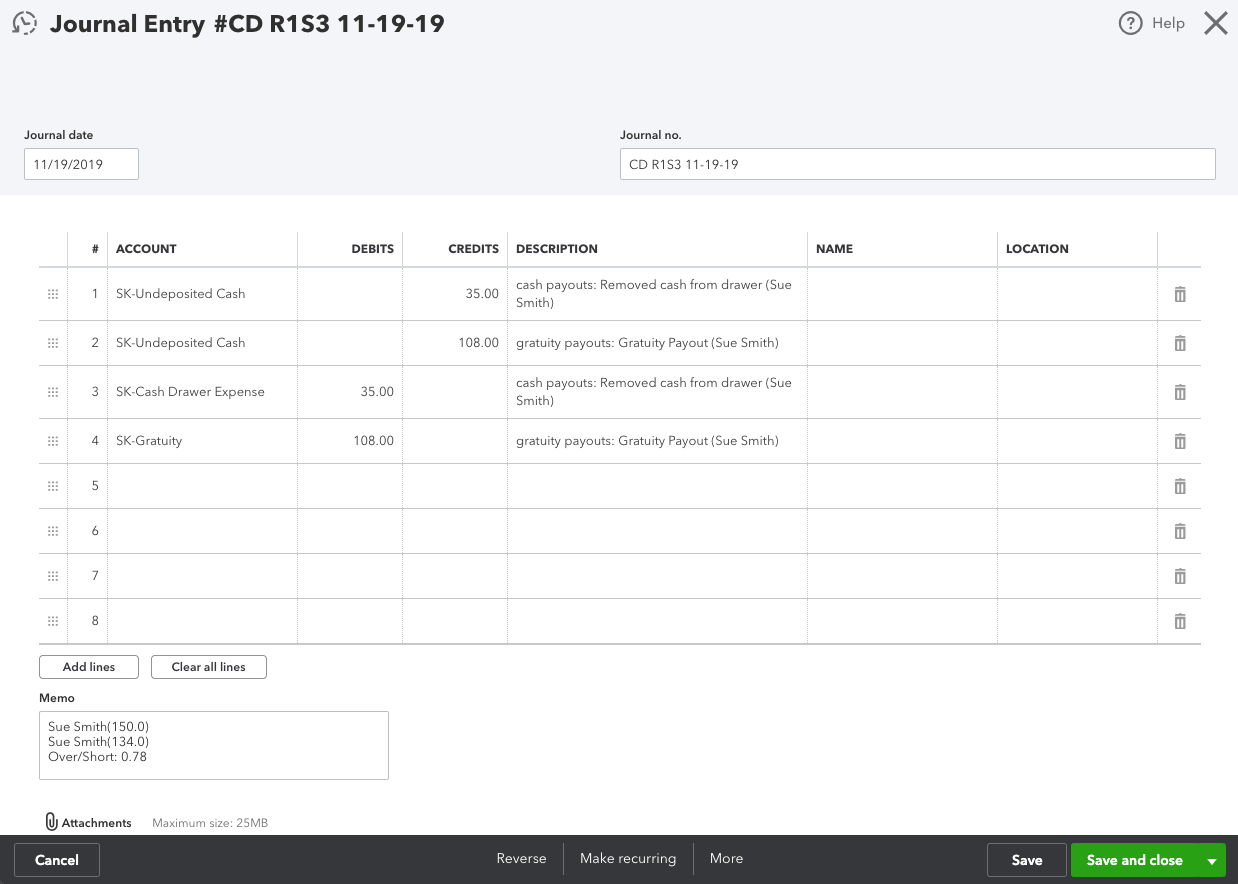Click the 108.00 credit on line 2
This screenshot has width=1238, height=884.
(x=478, y=343)
